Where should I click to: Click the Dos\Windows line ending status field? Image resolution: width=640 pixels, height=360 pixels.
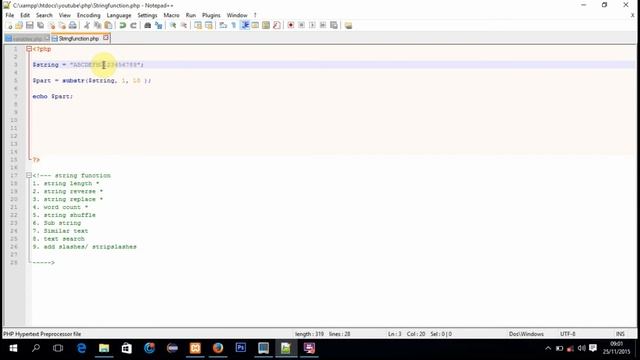526,334
